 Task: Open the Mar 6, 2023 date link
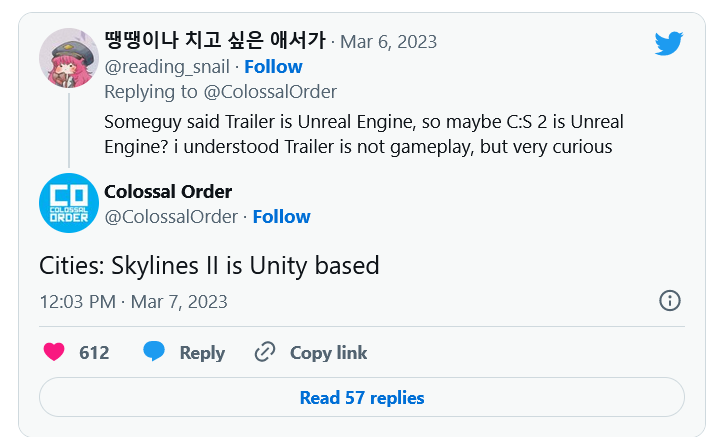click(388, 41)
